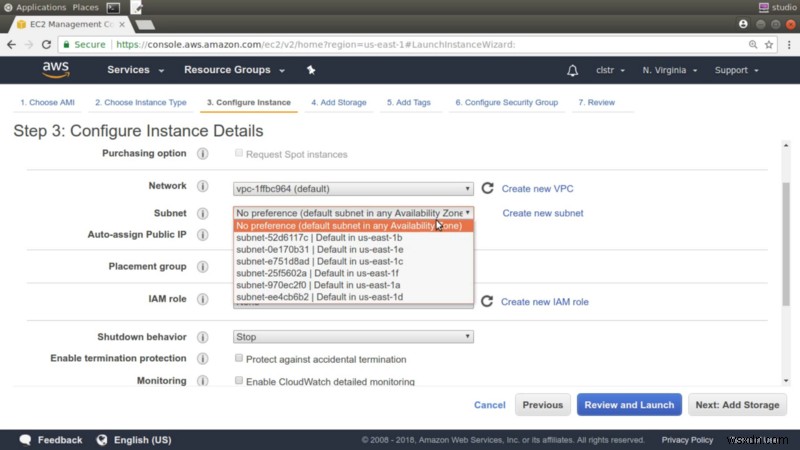
Task: Click the pin shortcut icon in navbar
Action: (311, 70)
